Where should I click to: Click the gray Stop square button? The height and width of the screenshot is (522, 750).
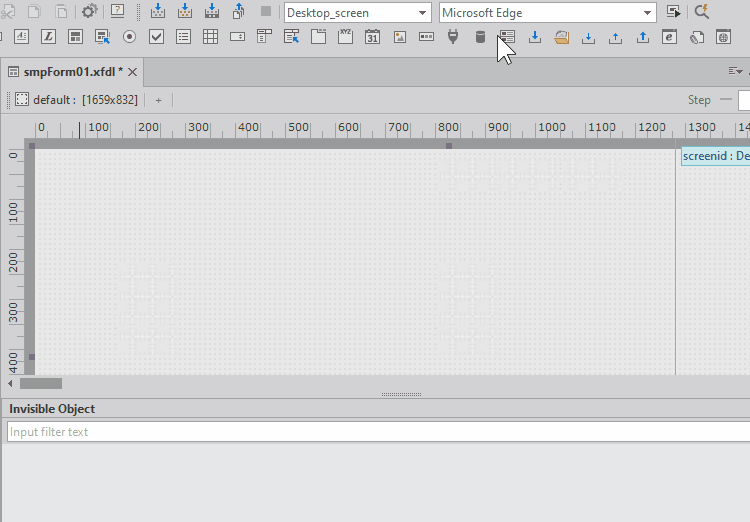[x=266, y=11]
